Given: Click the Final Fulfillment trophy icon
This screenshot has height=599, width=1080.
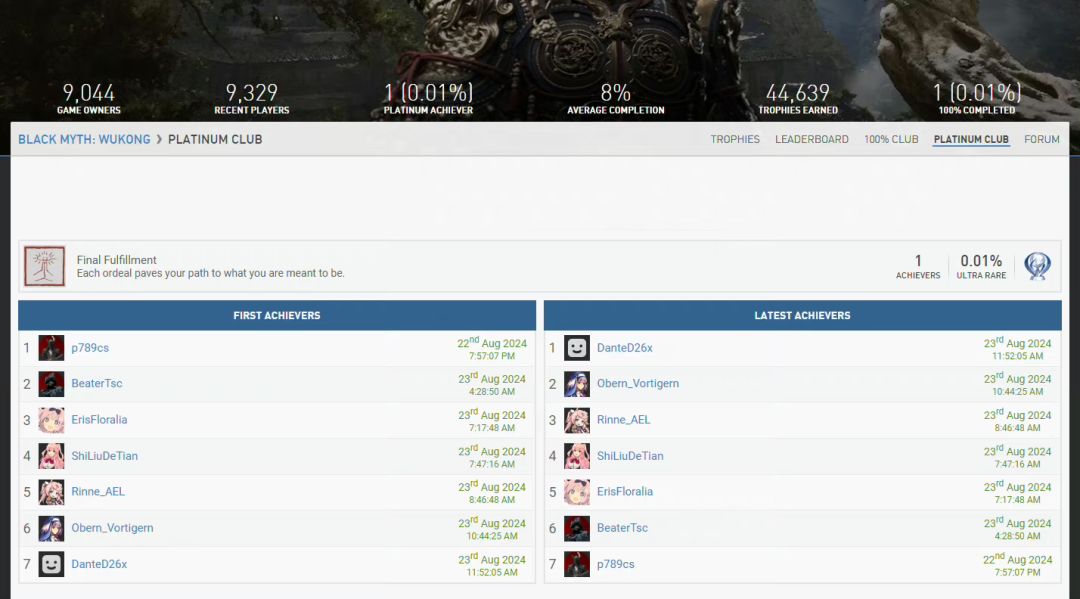Looking at the screenshot, I should point(45,266).
